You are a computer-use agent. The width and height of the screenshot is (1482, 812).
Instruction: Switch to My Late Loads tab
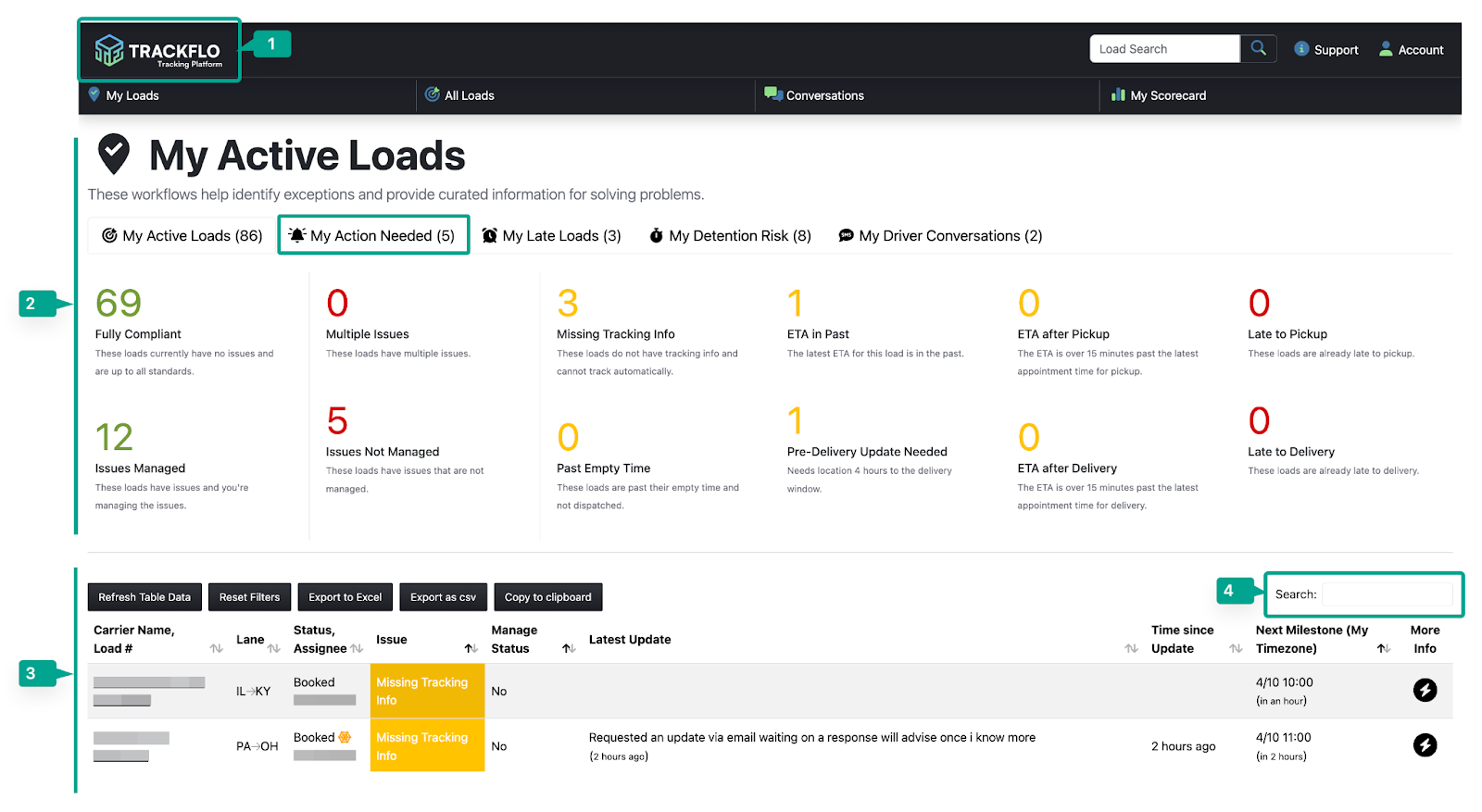tap(551, 236)
